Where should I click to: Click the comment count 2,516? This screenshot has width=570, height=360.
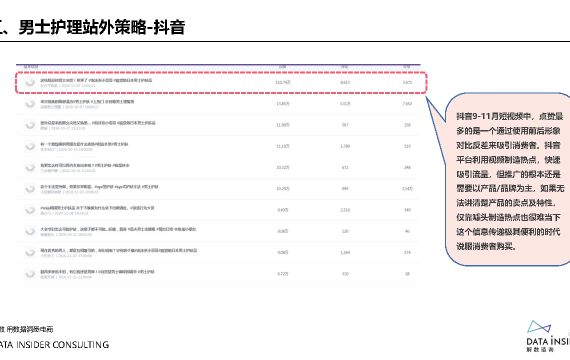(345, 210)
